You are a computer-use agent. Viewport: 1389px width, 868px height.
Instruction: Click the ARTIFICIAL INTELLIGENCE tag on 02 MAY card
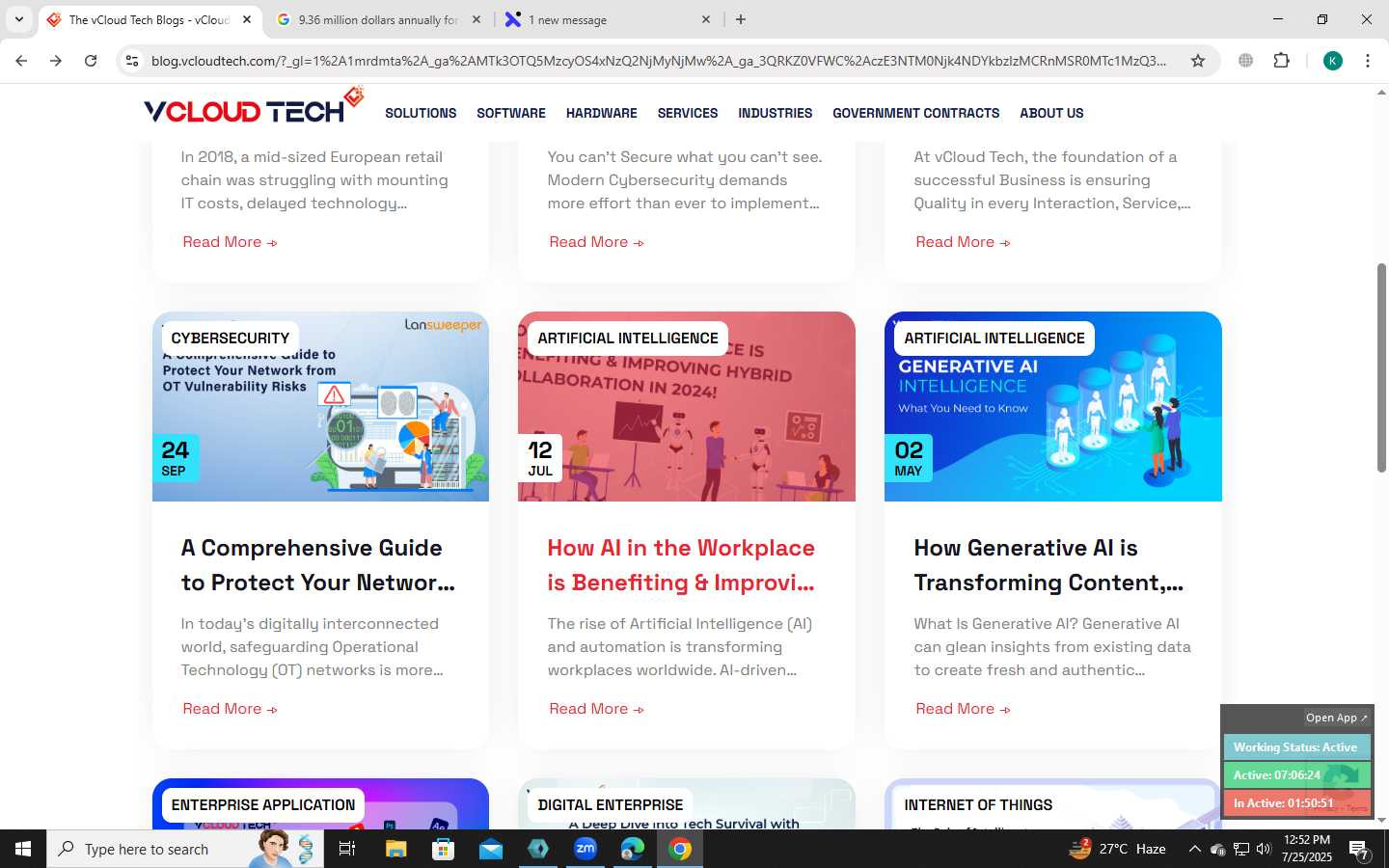pyautogui.click(x=994, y=339)
